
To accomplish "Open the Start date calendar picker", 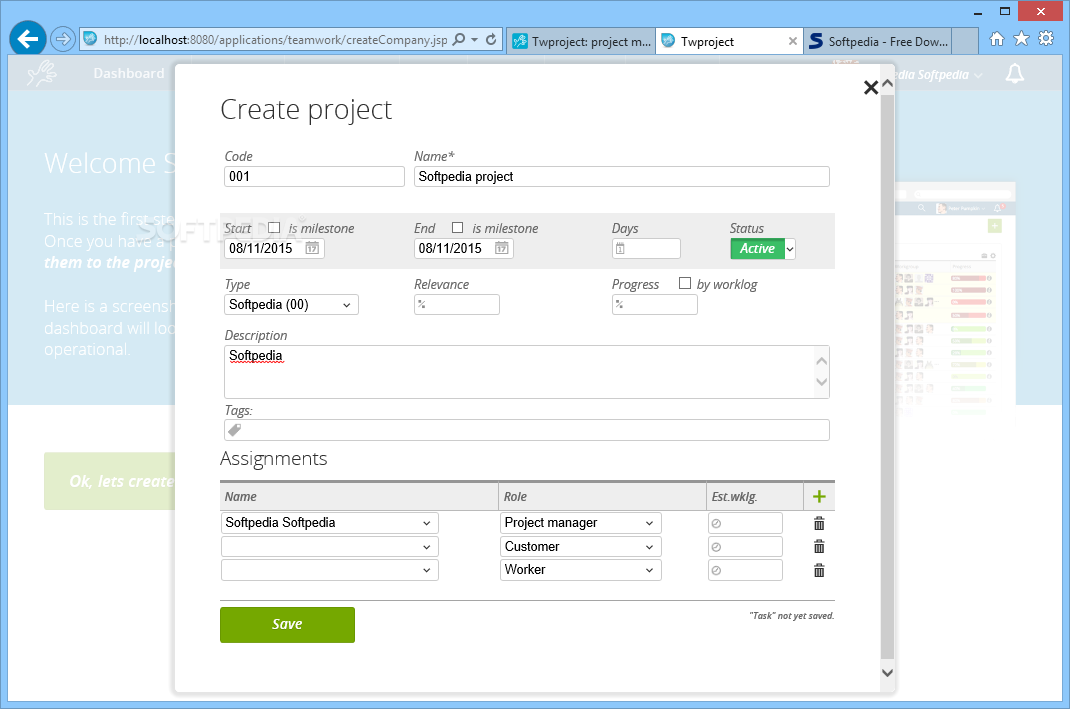I will [x=312, y=248].
